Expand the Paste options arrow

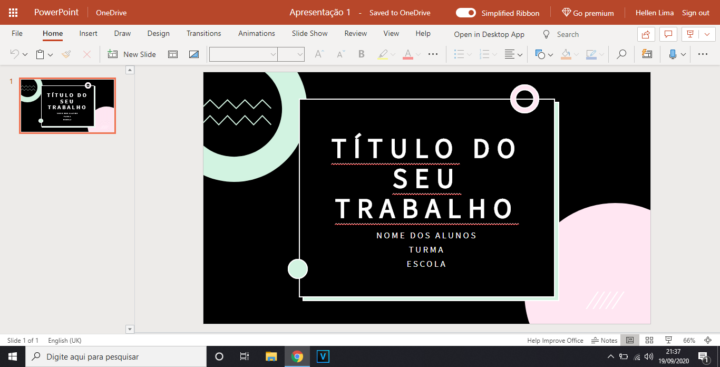pos(50,55)
